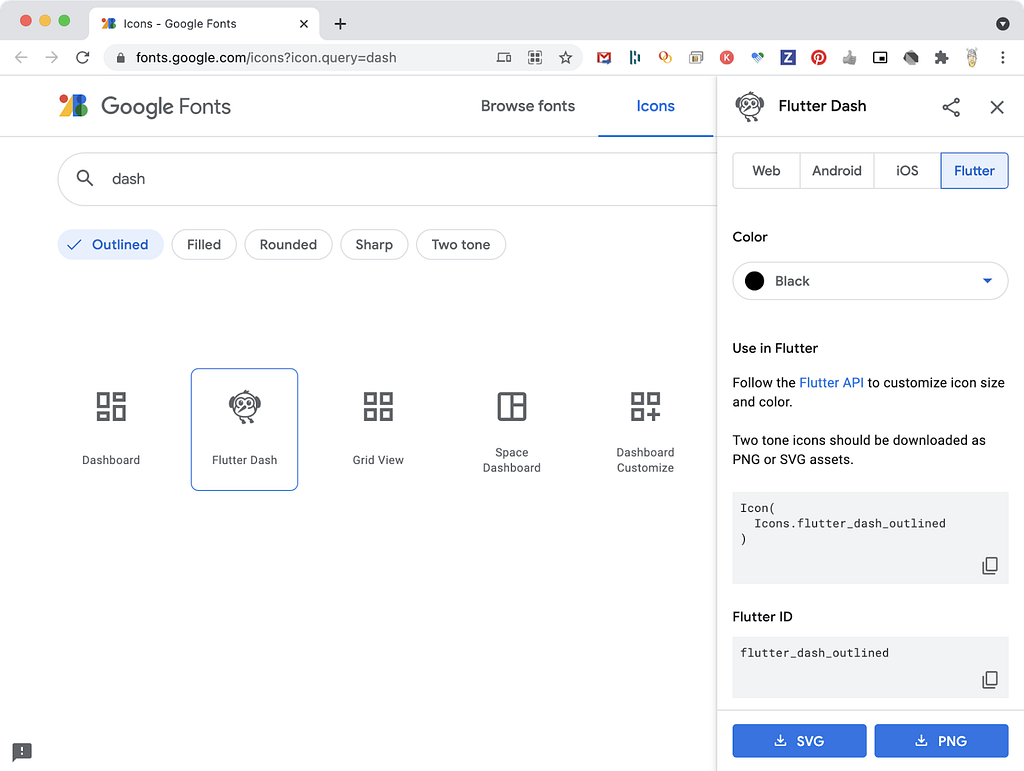Screen dimensions: 1024x771
Task: Enable the Sharp style filter
Action: coord(374,244)
